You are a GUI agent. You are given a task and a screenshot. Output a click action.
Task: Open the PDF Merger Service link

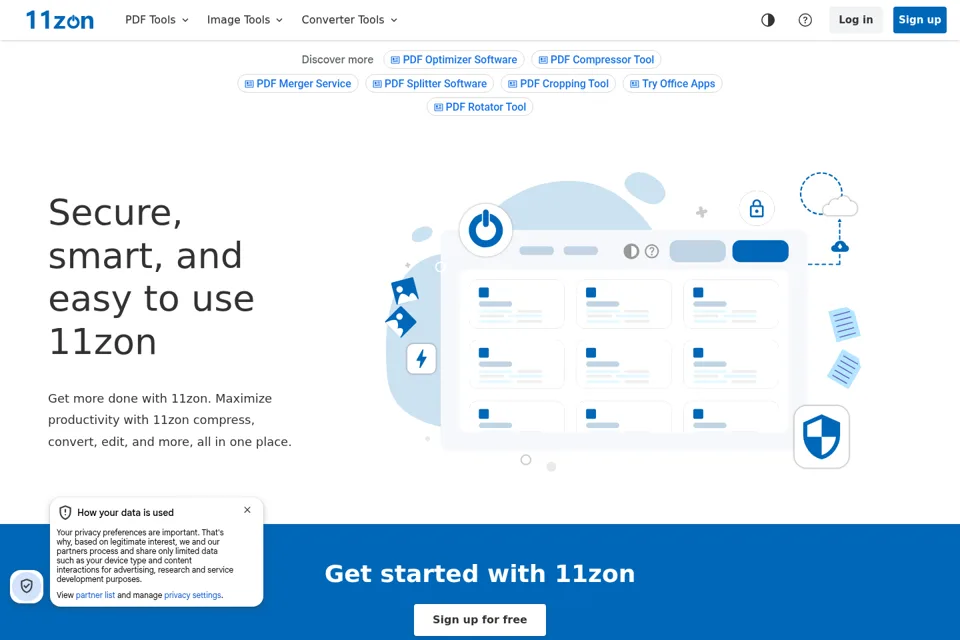(298, 83)
